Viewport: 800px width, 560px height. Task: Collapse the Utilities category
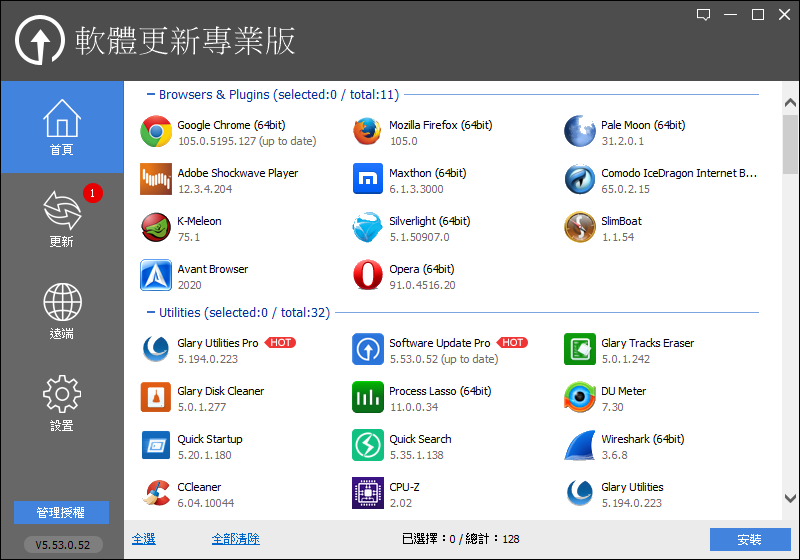tap(151, 312)
